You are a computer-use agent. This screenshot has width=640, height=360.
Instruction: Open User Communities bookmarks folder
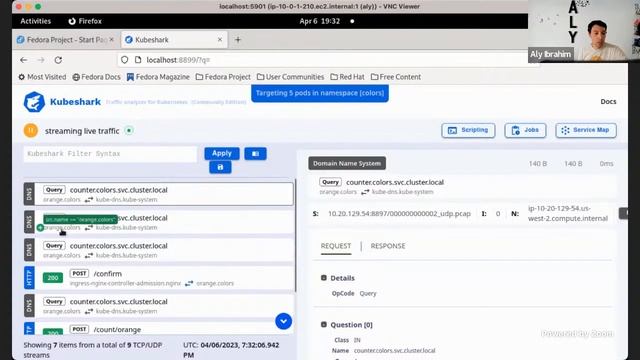pos(291,77)
